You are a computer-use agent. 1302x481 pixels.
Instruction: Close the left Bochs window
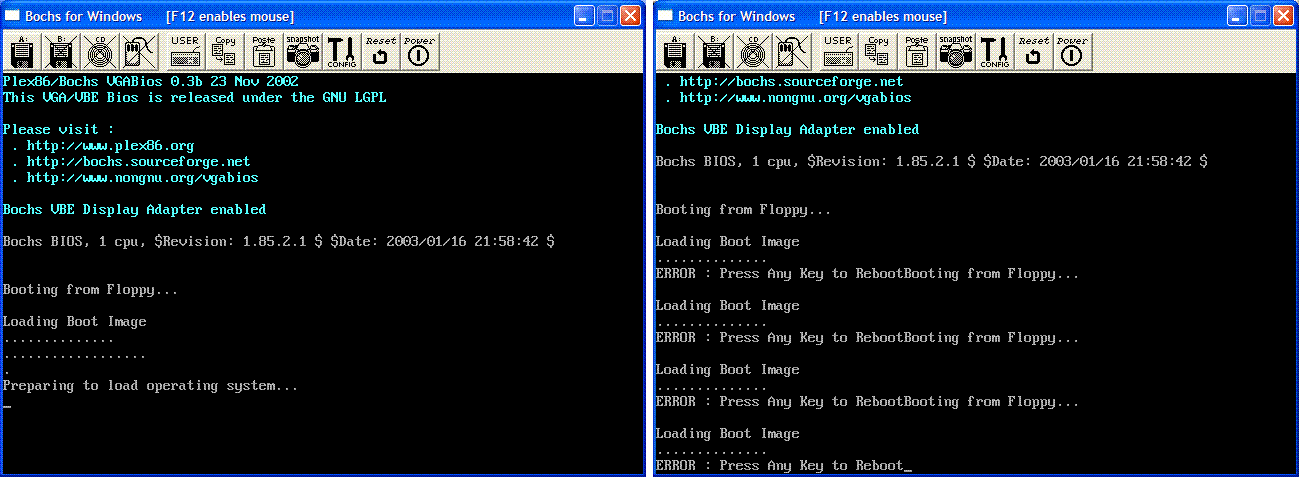(630, 16)
